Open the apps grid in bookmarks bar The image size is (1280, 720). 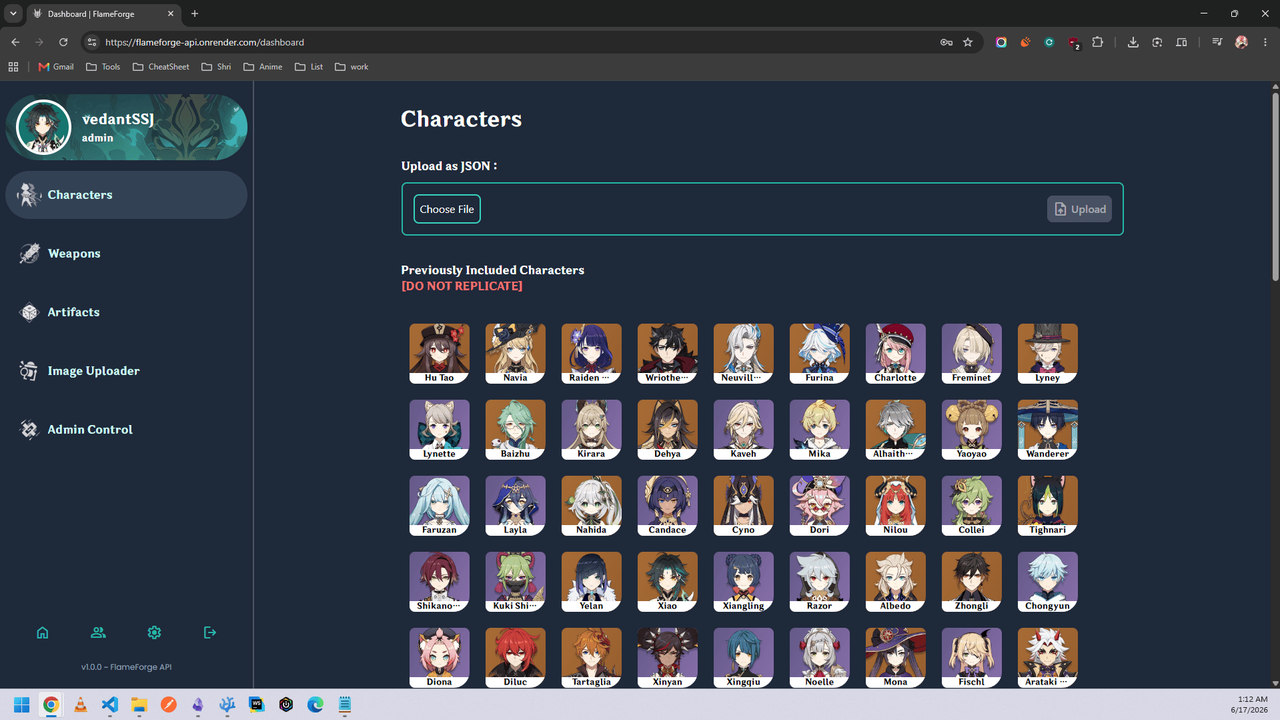point(13,67)
